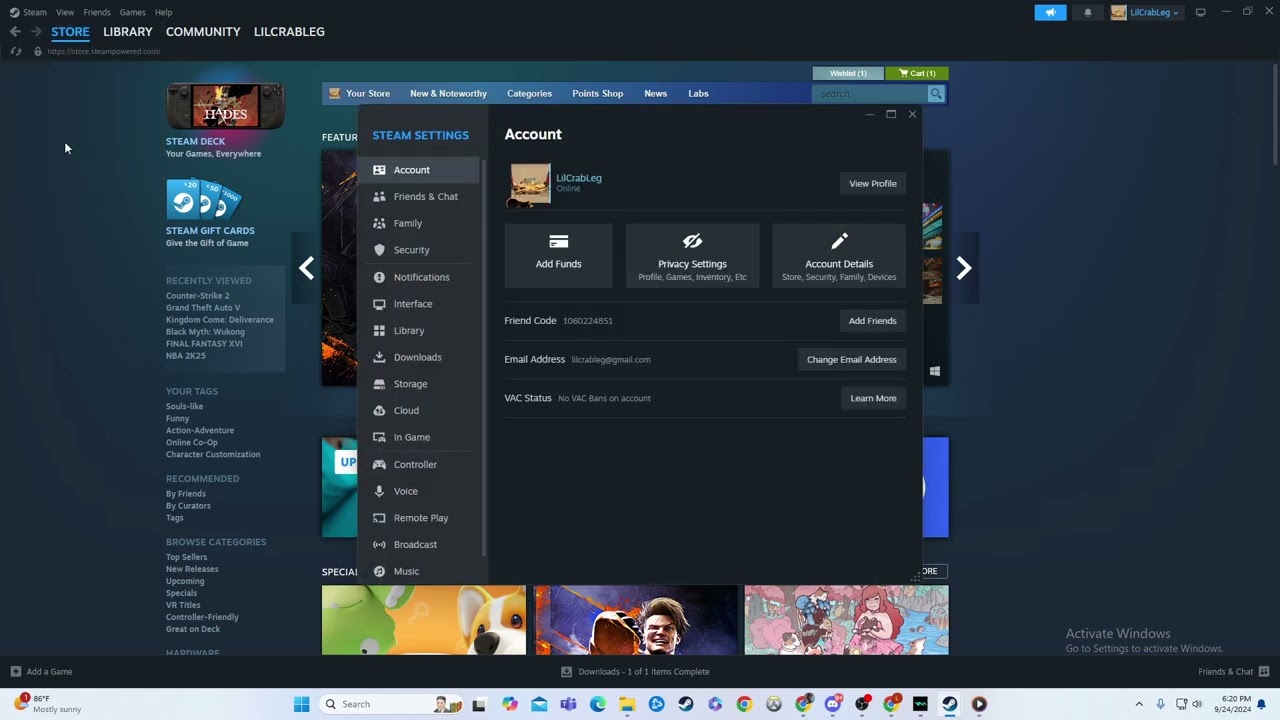Open Steam announcements via the megaphone icon
The height and width of the screenshot is (720, 1280).
1050,12
